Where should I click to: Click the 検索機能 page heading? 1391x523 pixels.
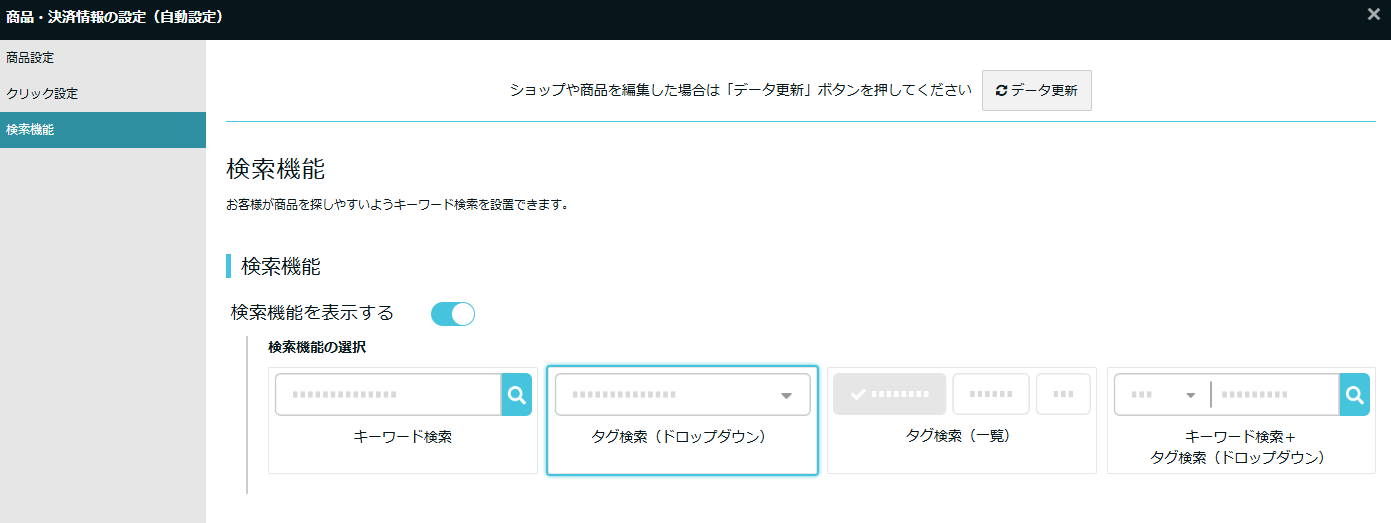[x=276, y=169]
